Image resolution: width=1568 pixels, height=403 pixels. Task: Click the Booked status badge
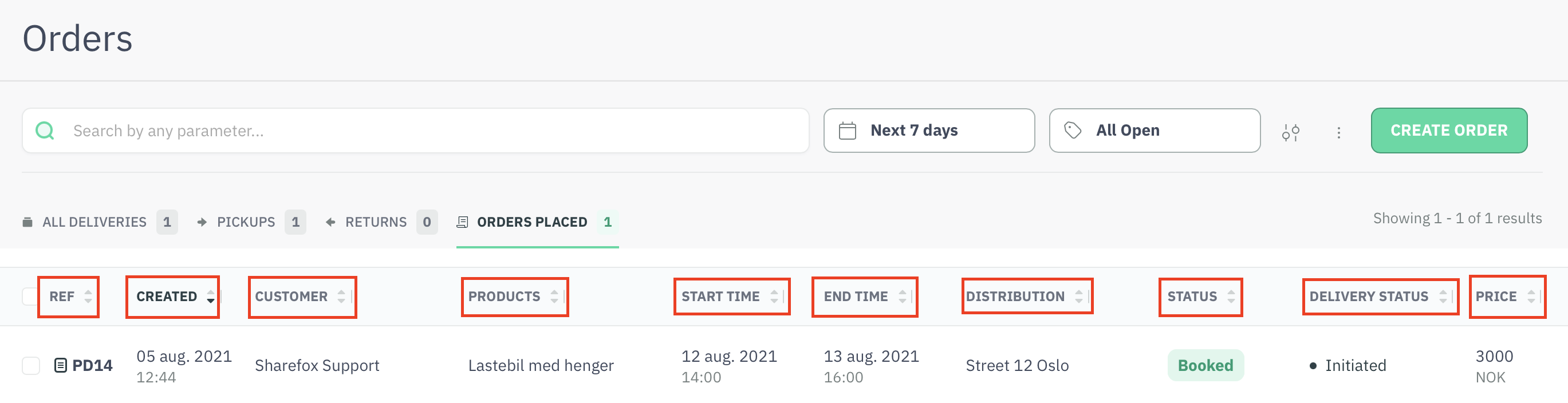[1205, 365]
